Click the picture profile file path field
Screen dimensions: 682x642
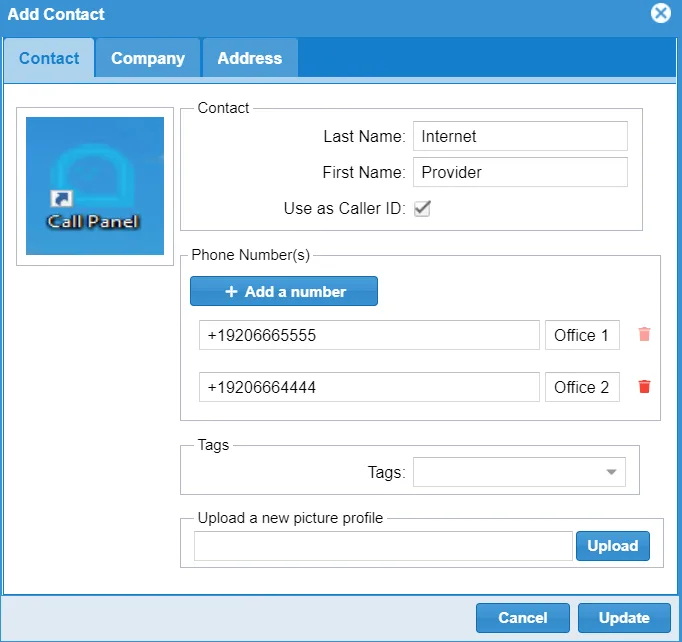[383, 546]
